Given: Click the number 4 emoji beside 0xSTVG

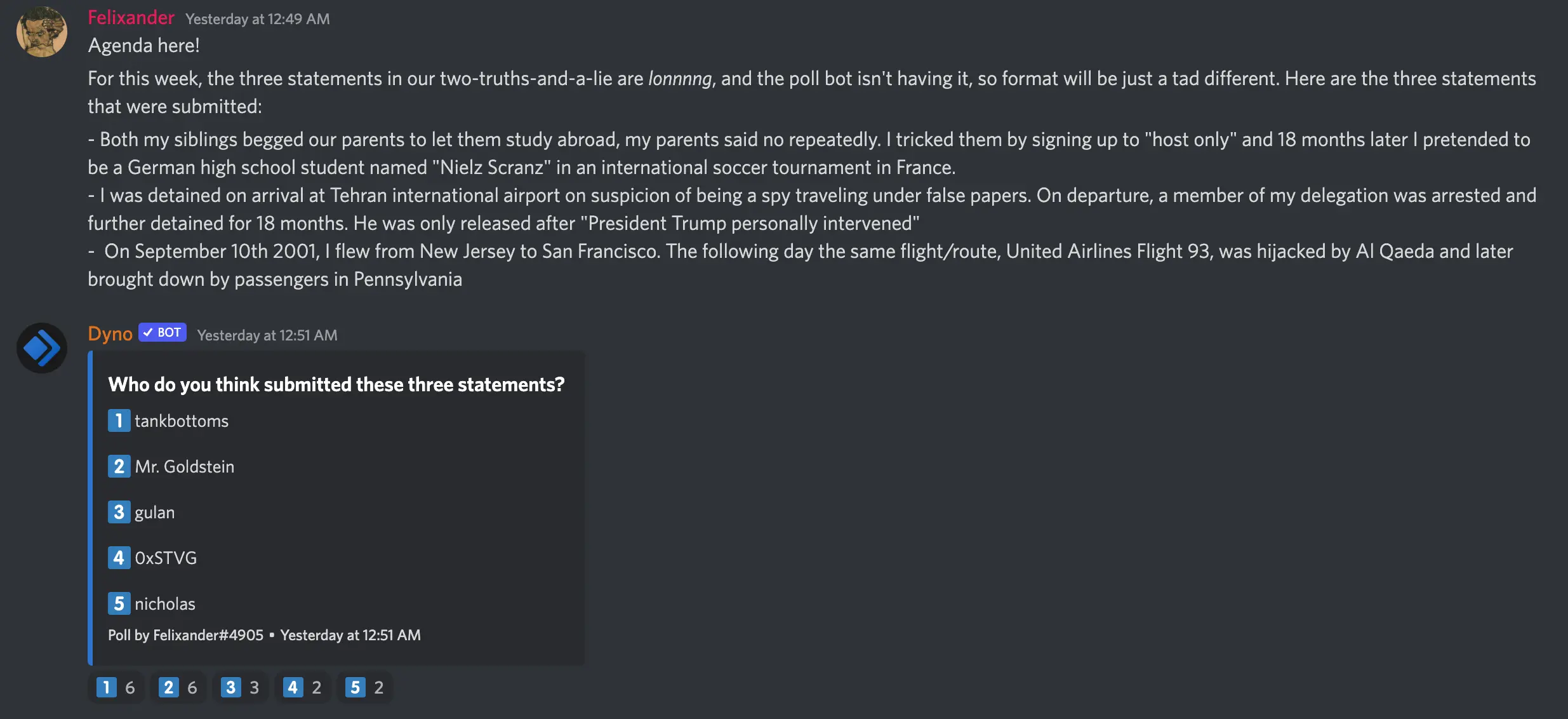Looking at the screenshot, I should pos(119,558).
